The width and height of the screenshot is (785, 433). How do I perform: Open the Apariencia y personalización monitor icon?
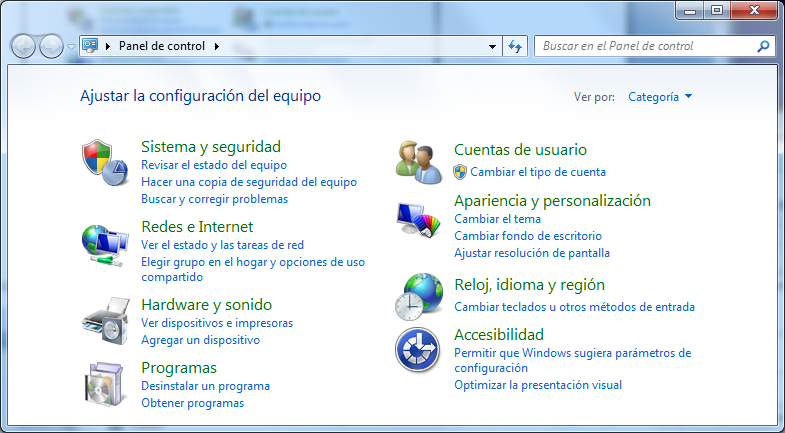[419, 219]
